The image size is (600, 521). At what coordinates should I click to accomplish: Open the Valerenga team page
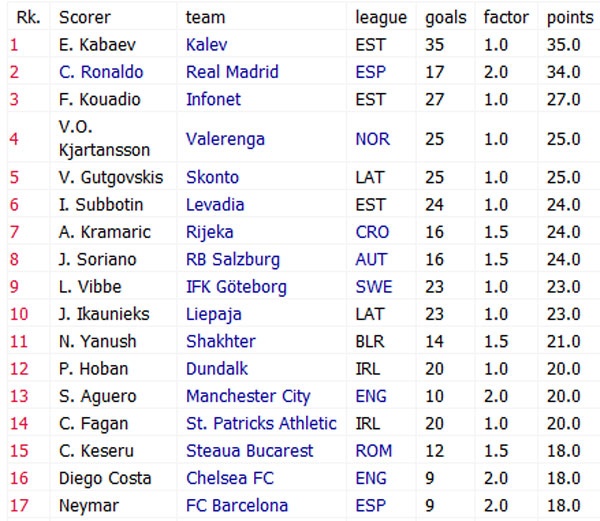pyautogui.click(x=225, y=139)
